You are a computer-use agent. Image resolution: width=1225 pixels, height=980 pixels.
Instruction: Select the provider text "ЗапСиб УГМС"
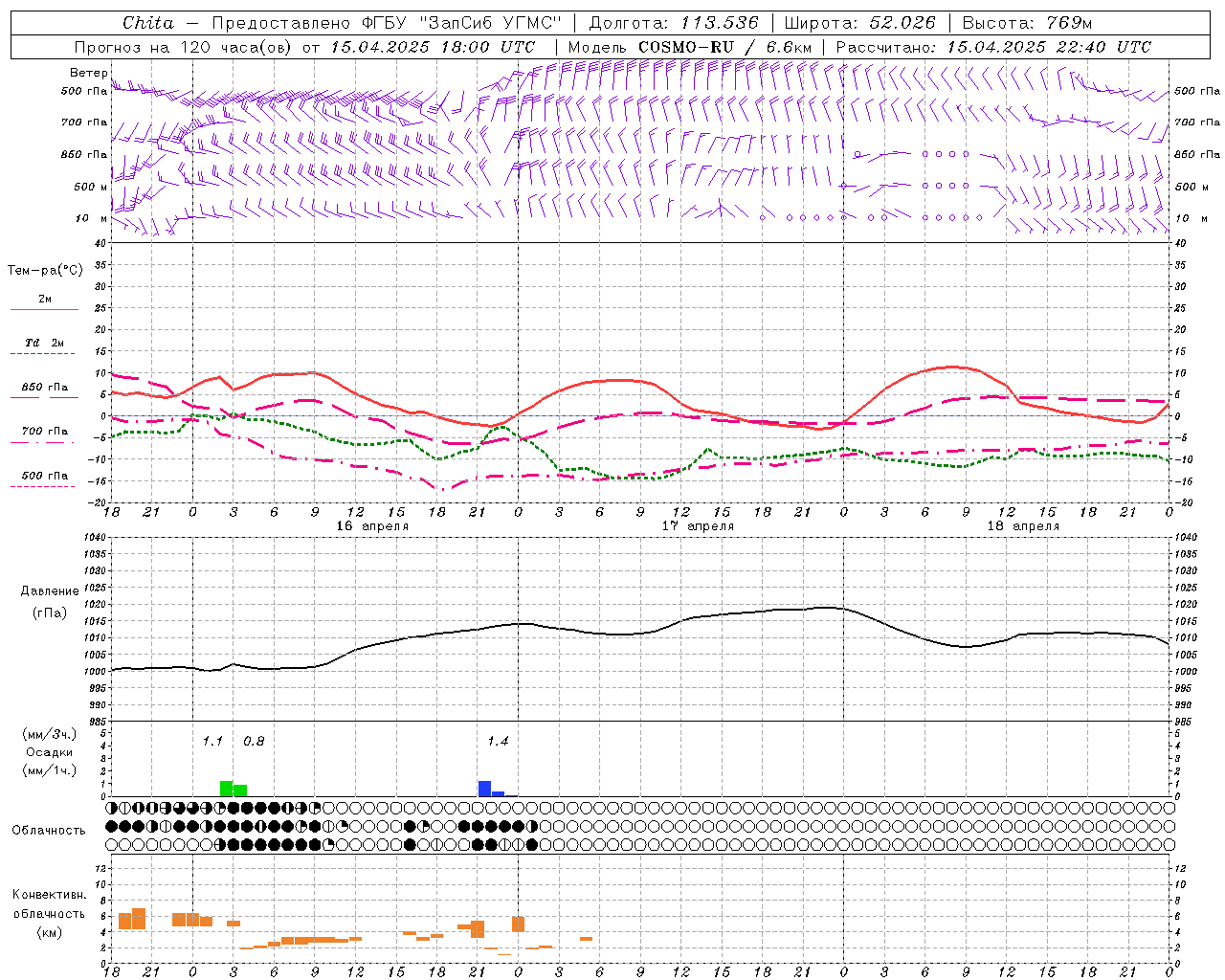(491, 23)
